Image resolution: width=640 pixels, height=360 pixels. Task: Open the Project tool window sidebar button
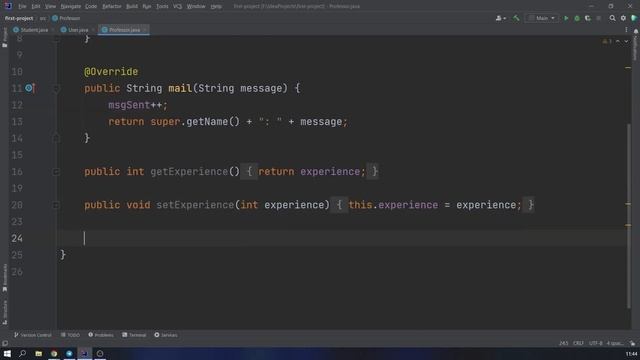click(4, 38)
